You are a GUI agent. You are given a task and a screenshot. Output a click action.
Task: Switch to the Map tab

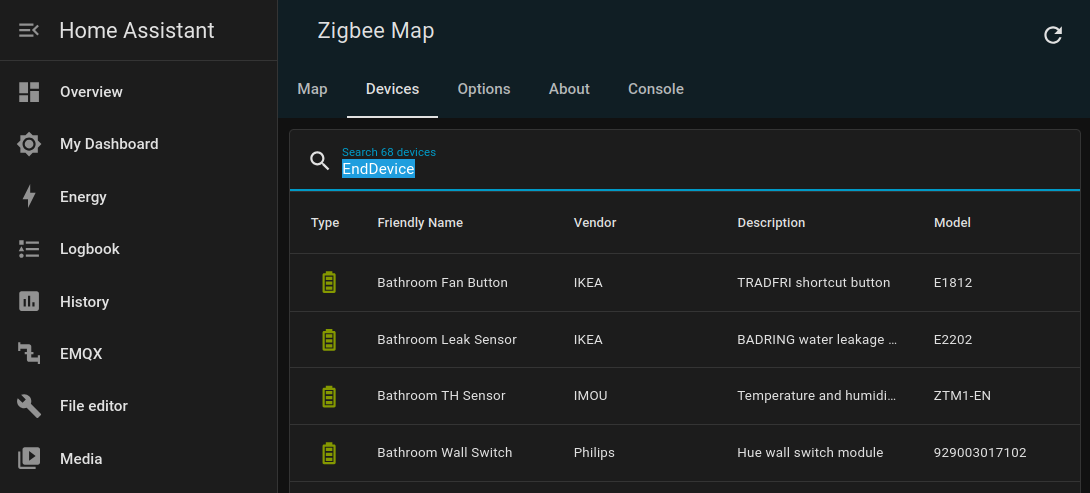312,89
